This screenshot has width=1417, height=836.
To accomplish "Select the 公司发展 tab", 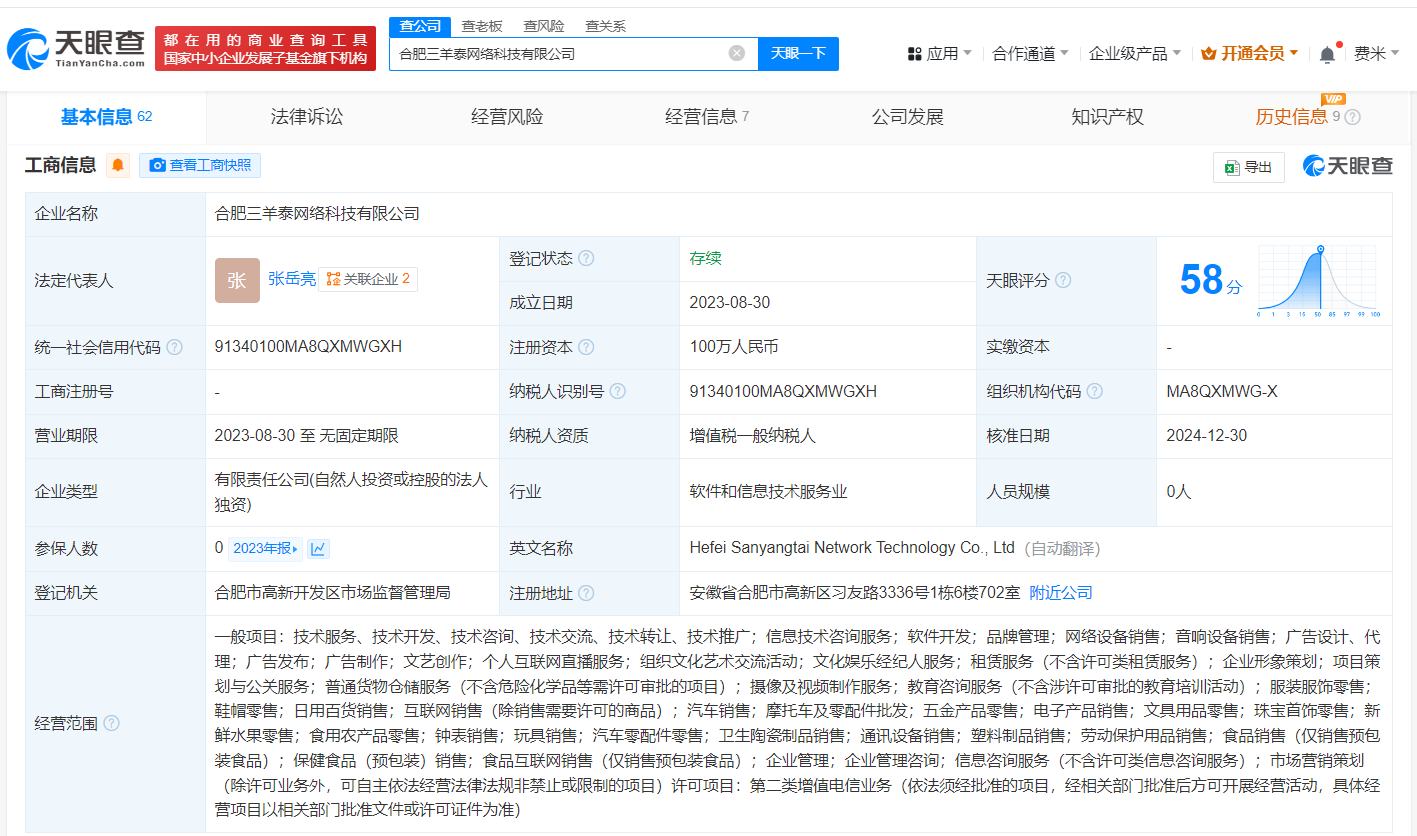I will coord(907,117).
